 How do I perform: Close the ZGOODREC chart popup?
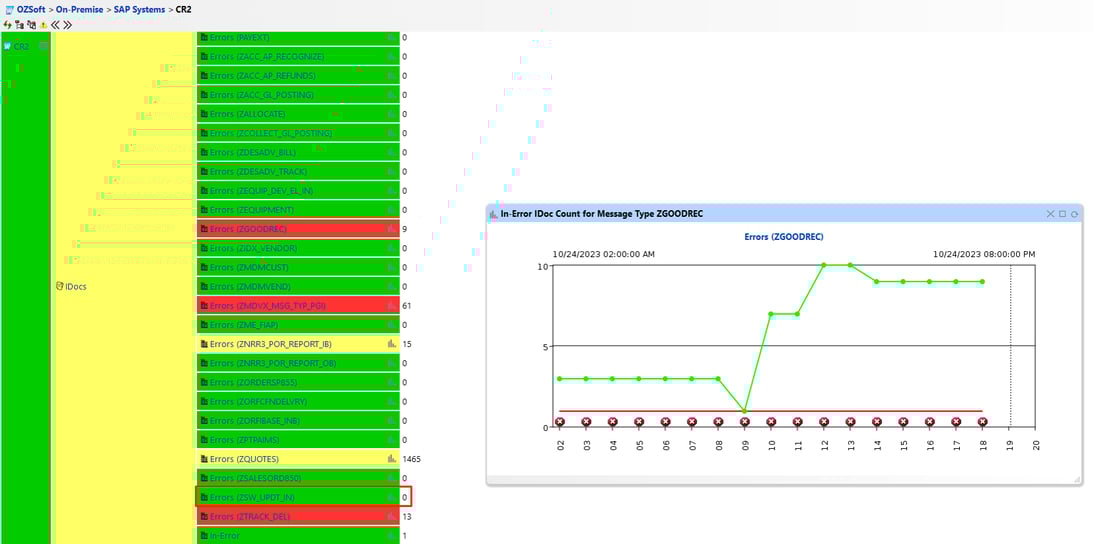point(1050,214)
